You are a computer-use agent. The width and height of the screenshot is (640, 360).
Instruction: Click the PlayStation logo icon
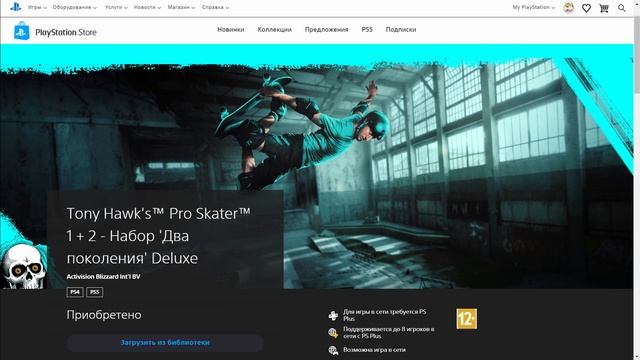coord(16,7)
